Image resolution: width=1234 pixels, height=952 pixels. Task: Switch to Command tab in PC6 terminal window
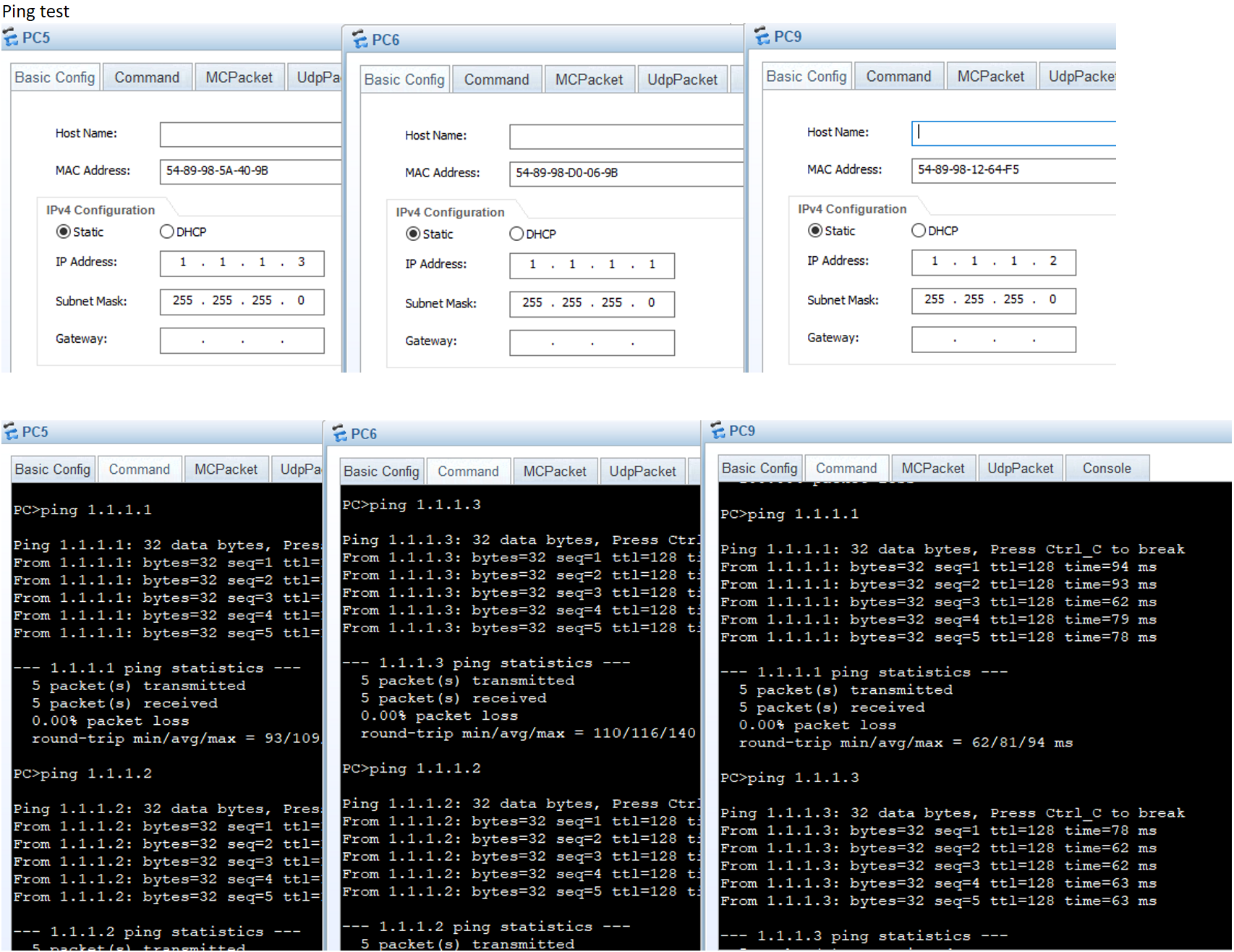point(469,471)
